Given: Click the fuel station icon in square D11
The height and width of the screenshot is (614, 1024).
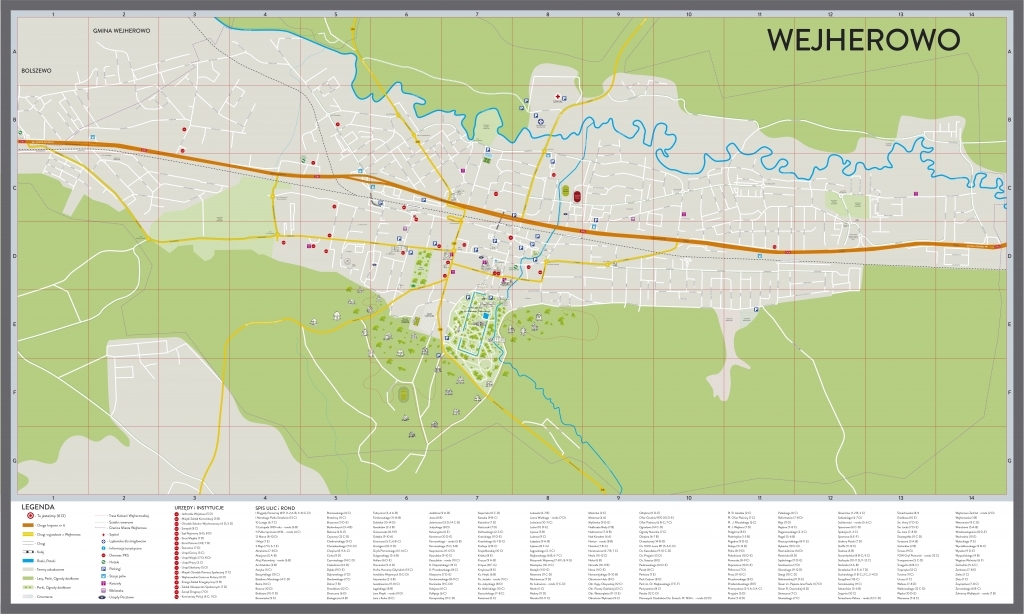Looking at the screenshot, I should click(760, 256).
